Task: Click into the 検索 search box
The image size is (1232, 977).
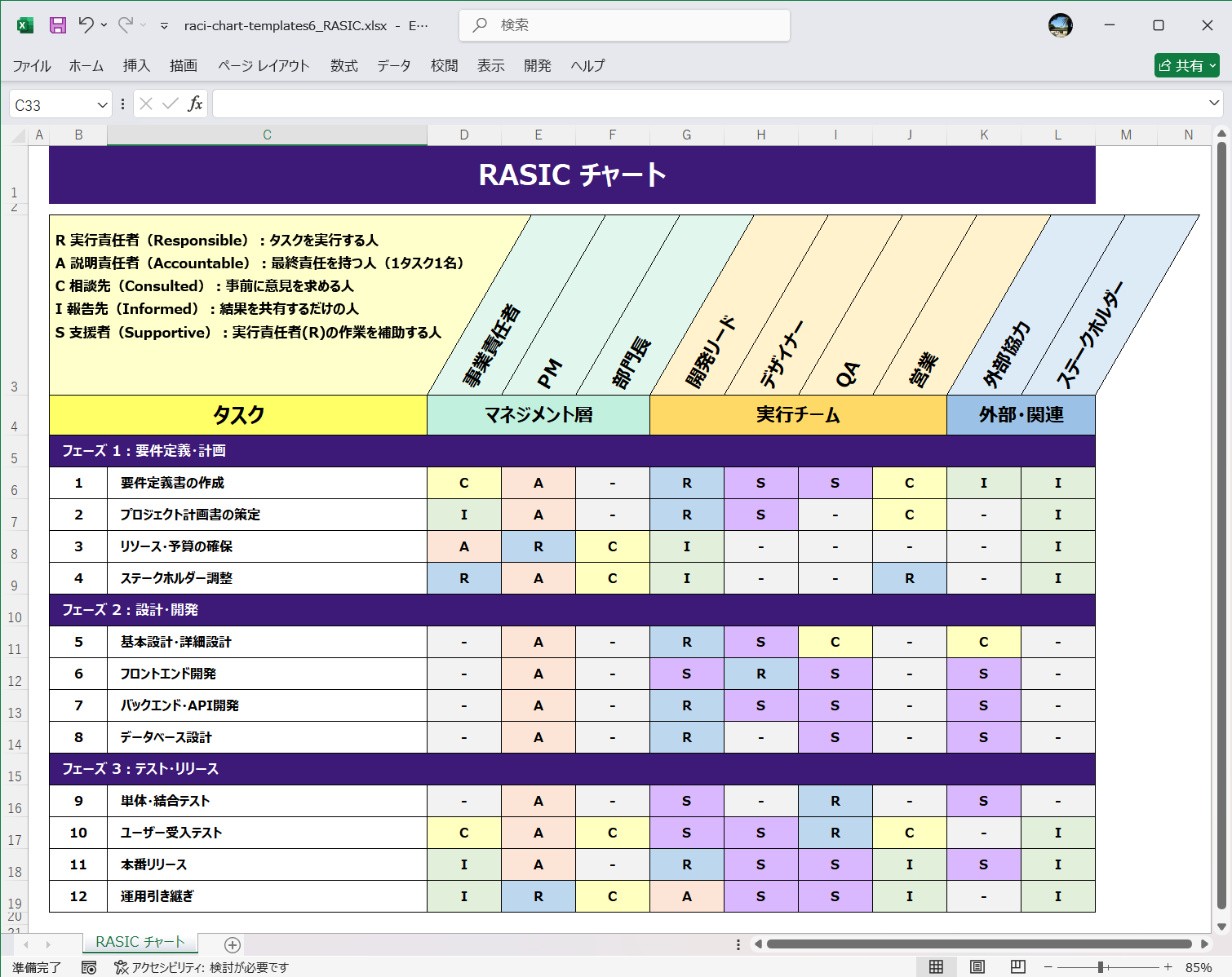Action: click(x=625, y=25)
